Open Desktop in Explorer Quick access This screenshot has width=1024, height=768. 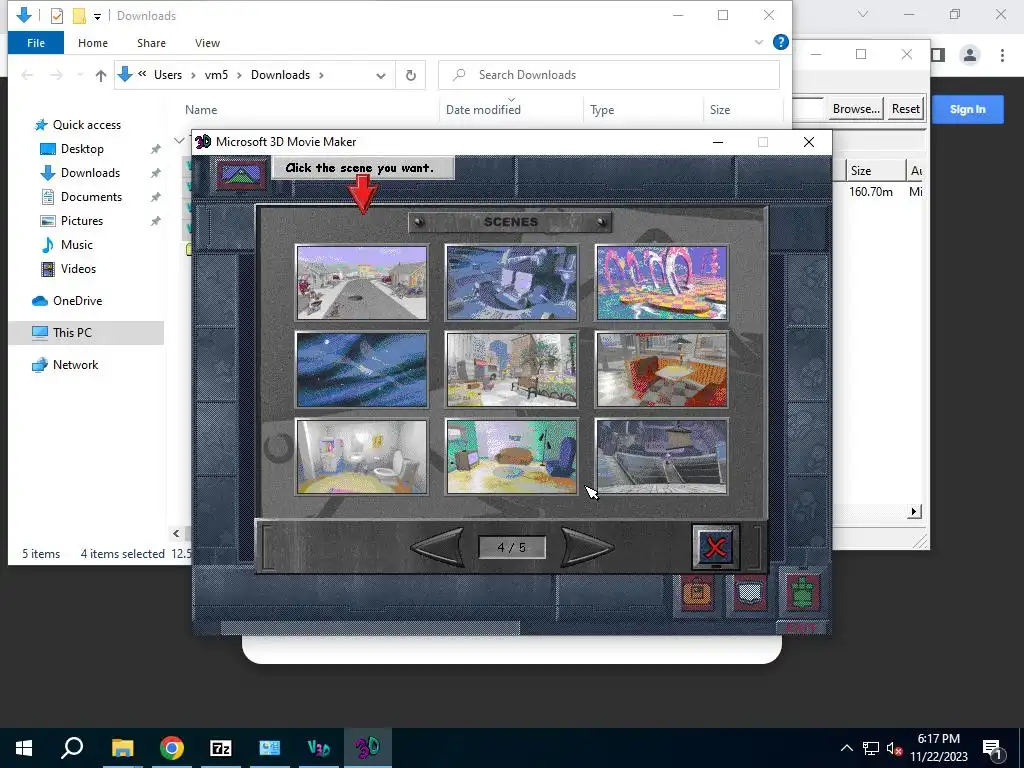[x=82, y=149]
